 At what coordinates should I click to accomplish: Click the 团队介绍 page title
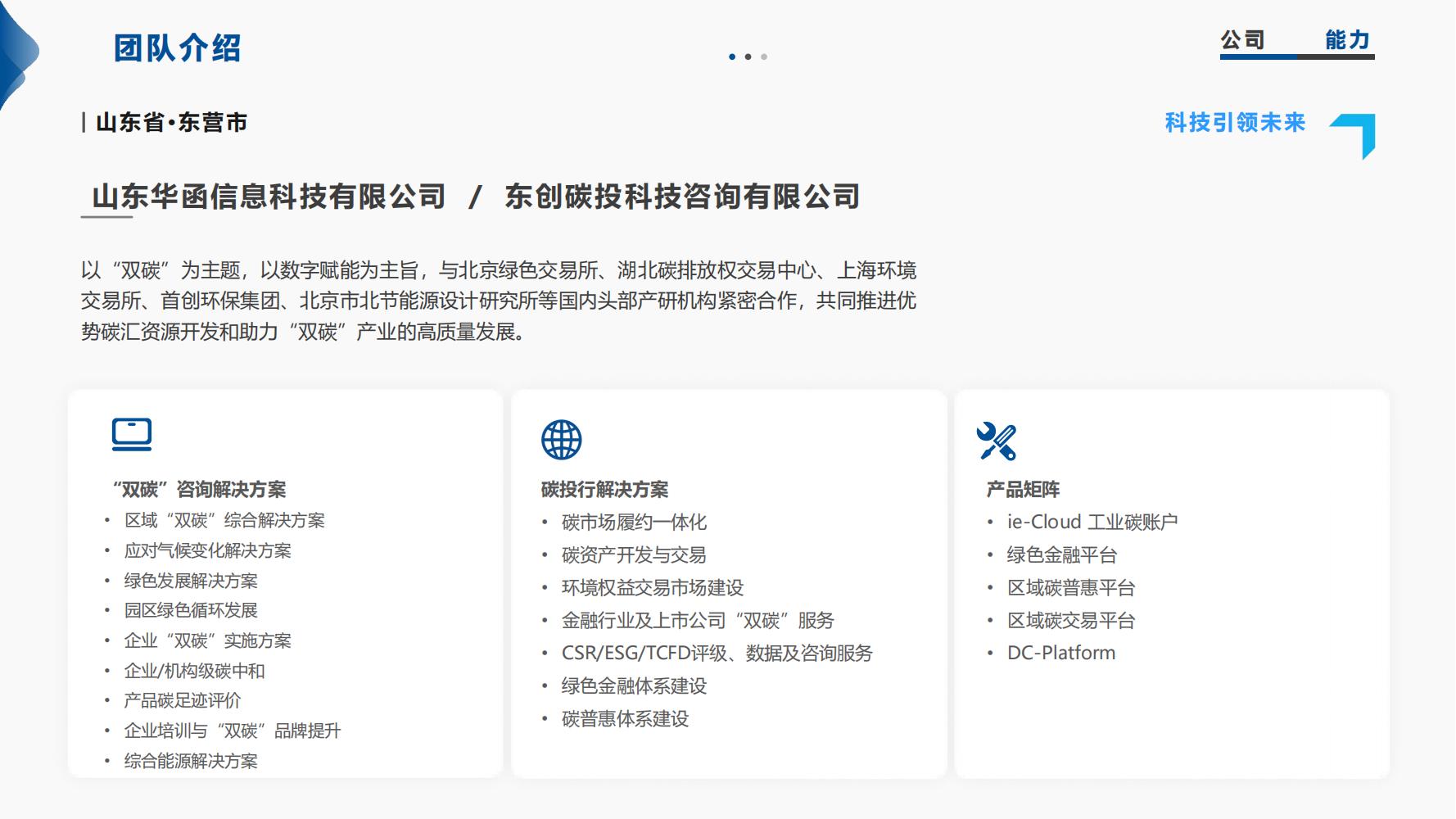(177, 48)
